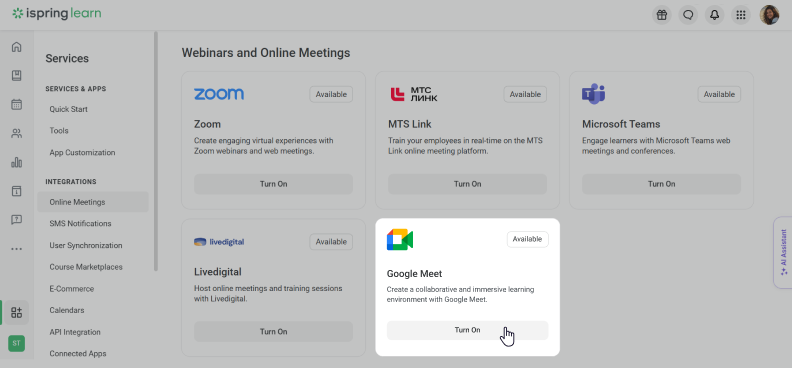792x368 pixels.
Task: Click the Services panel scrollbar
Action: 156,151
